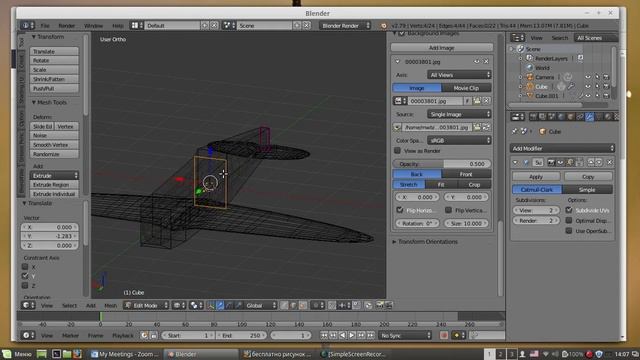640x360 pixels.
Task: Toggle the modifier's viewport eye display
Action: 560,162
